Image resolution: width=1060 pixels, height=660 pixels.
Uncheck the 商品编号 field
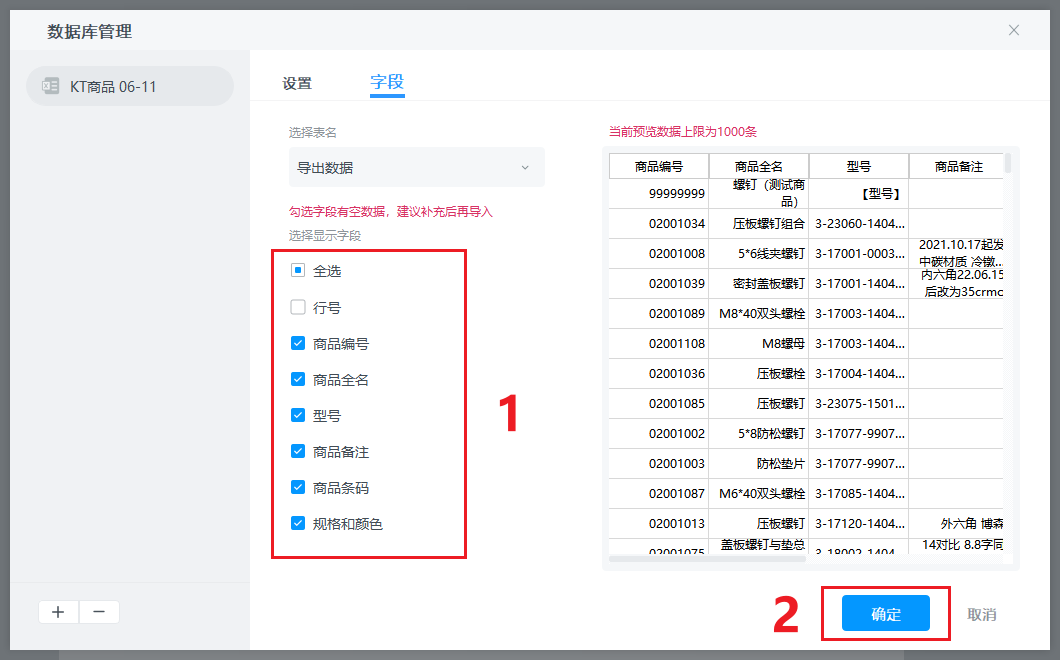[x=298, y=344]
